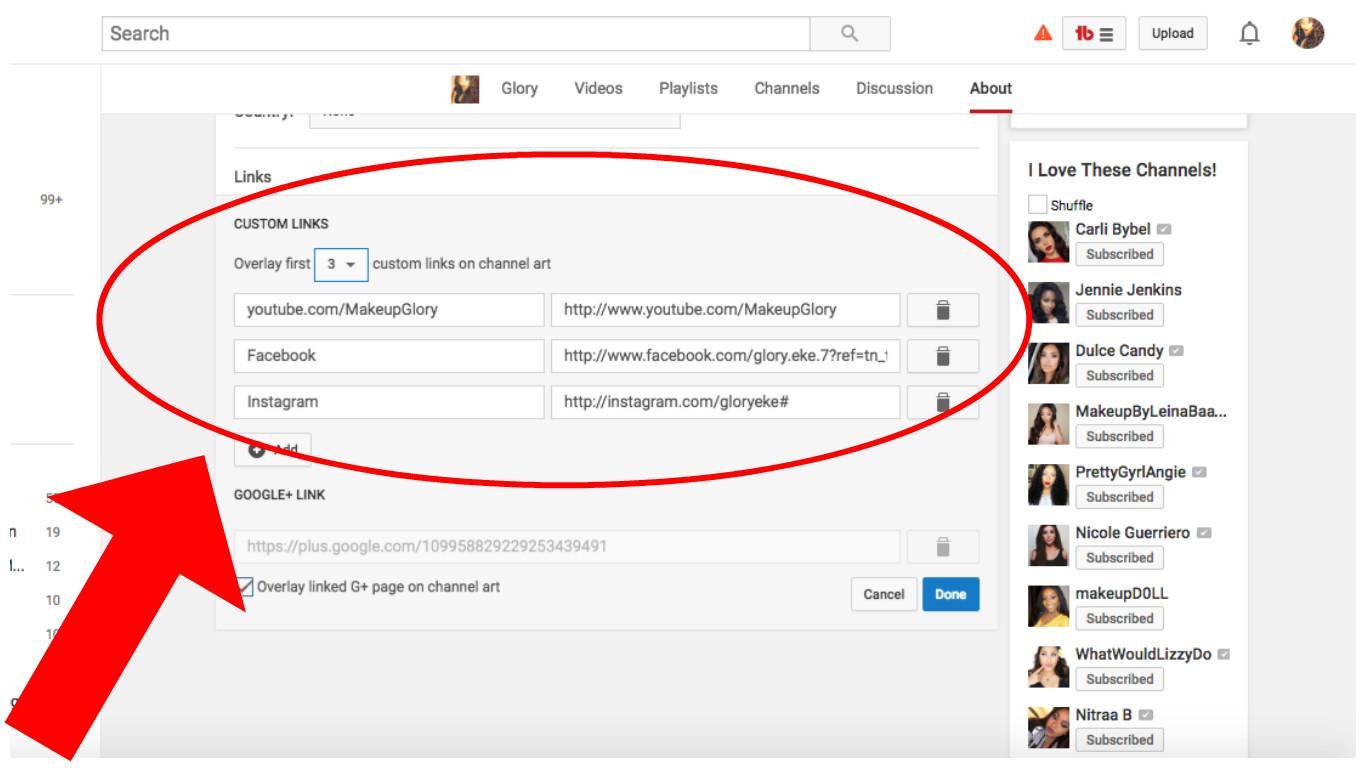Go to the Glory home tab

tap(519, 89)
